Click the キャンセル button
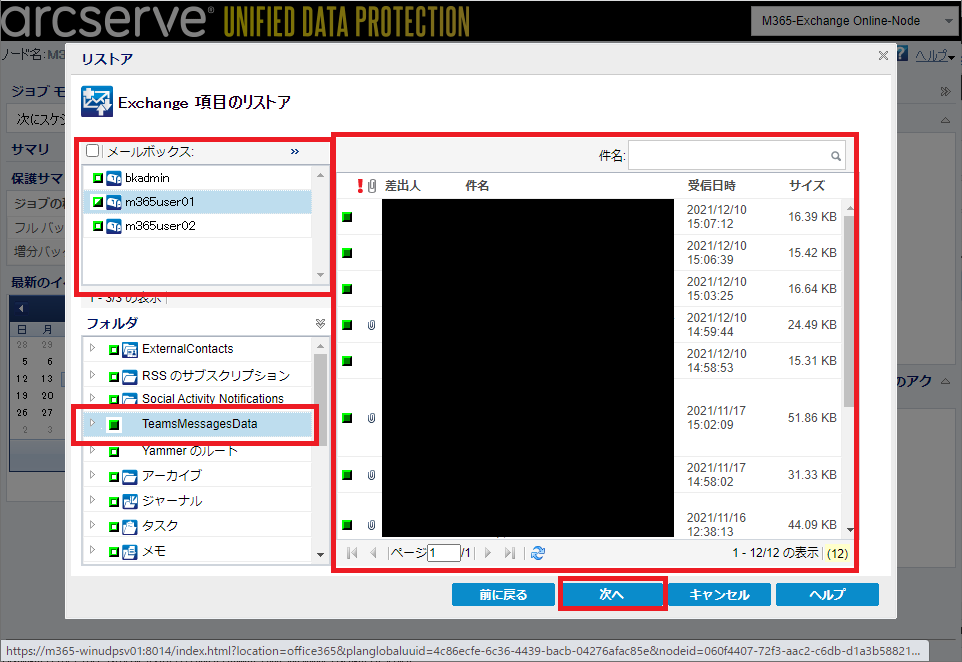 pos(719,595)
